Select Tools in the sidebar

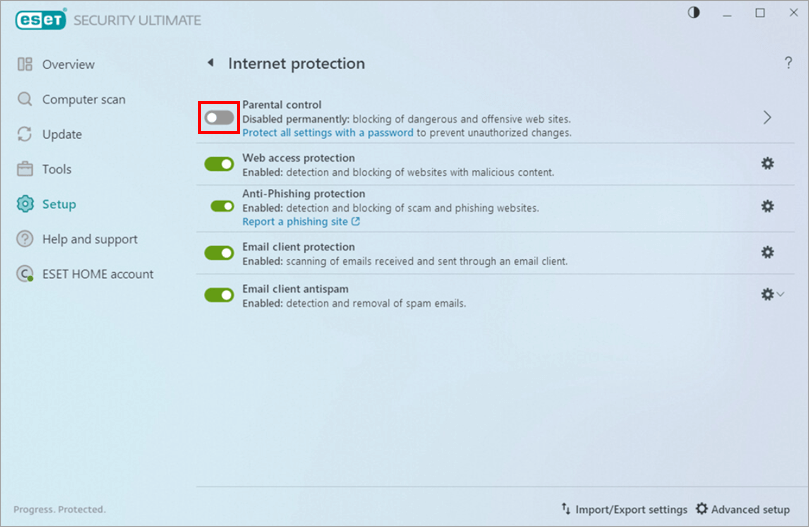56,169
